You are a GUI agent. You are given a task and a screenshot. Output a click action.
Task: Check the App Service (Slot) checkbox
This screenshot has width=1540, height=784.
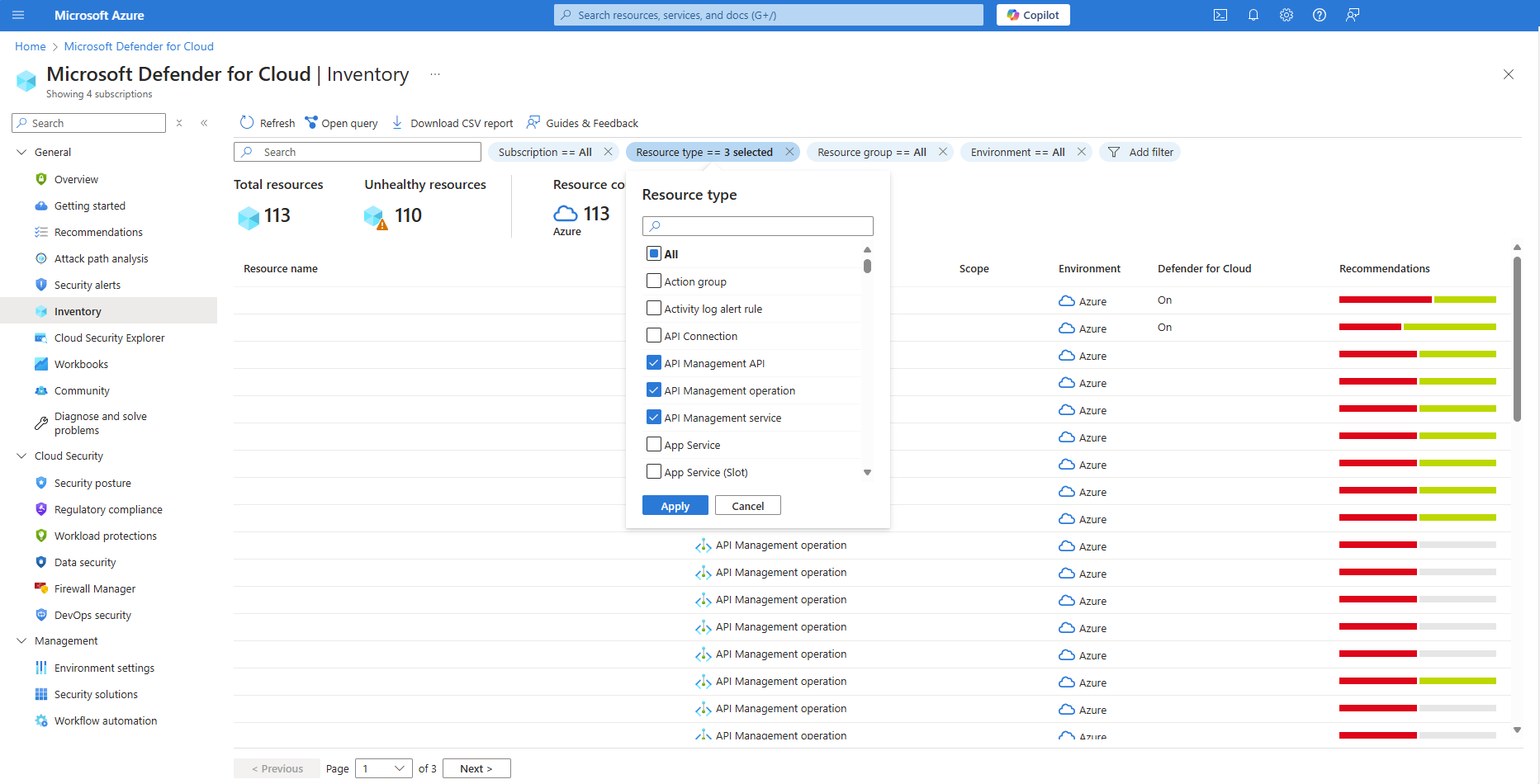point(654,471)
